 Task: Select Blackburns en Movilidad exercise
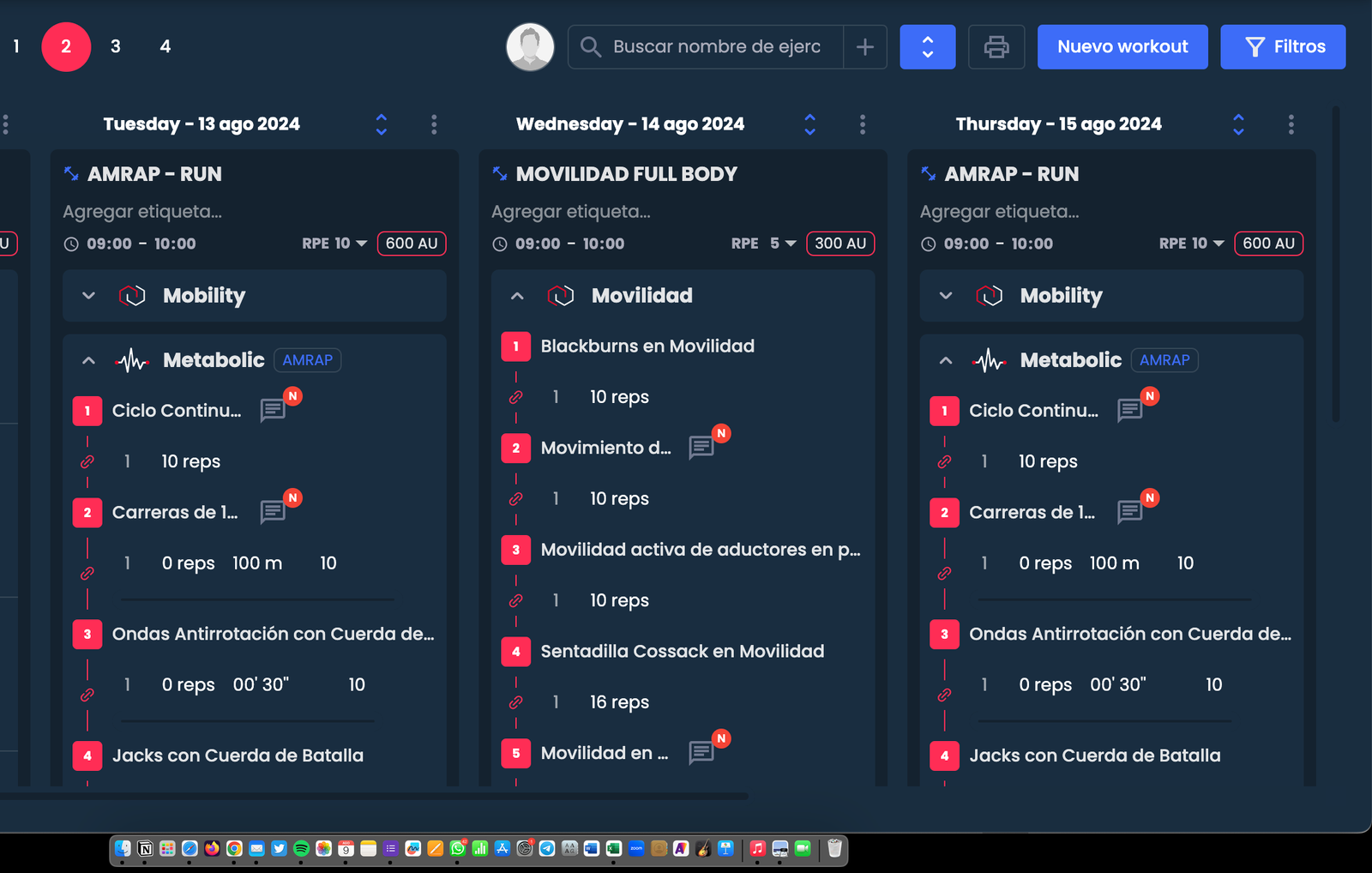coord(647,346)
